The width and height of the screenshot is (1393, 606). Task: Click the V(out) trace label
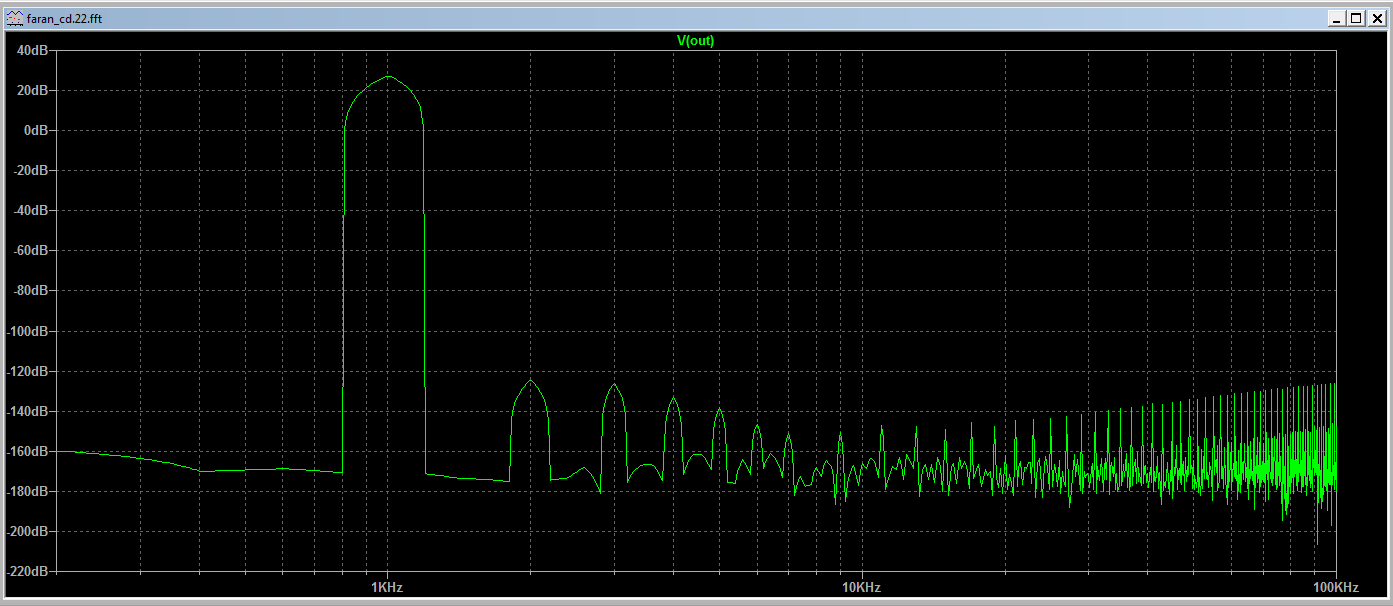pos(695,41)
